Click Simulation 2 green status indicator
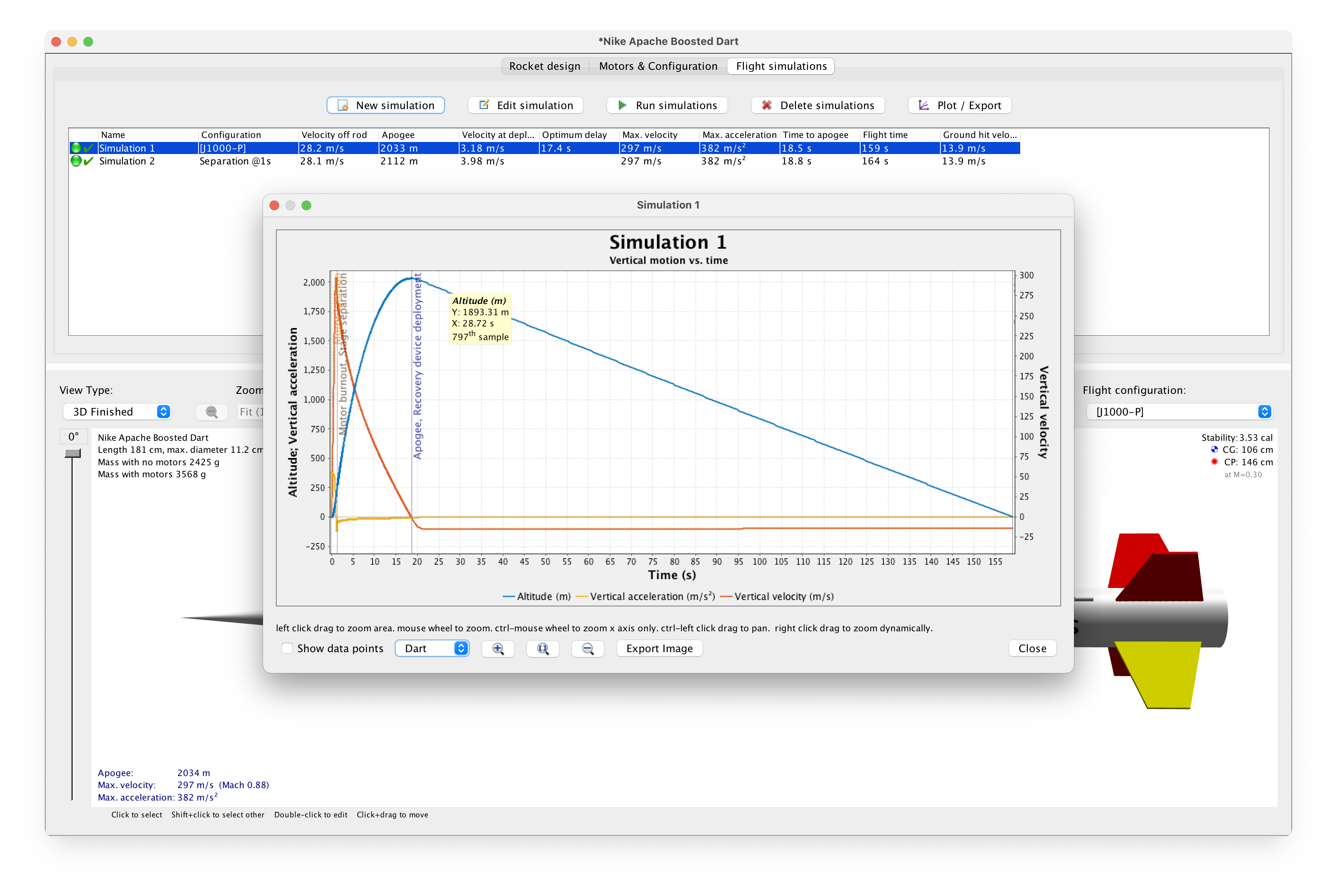 76,161
